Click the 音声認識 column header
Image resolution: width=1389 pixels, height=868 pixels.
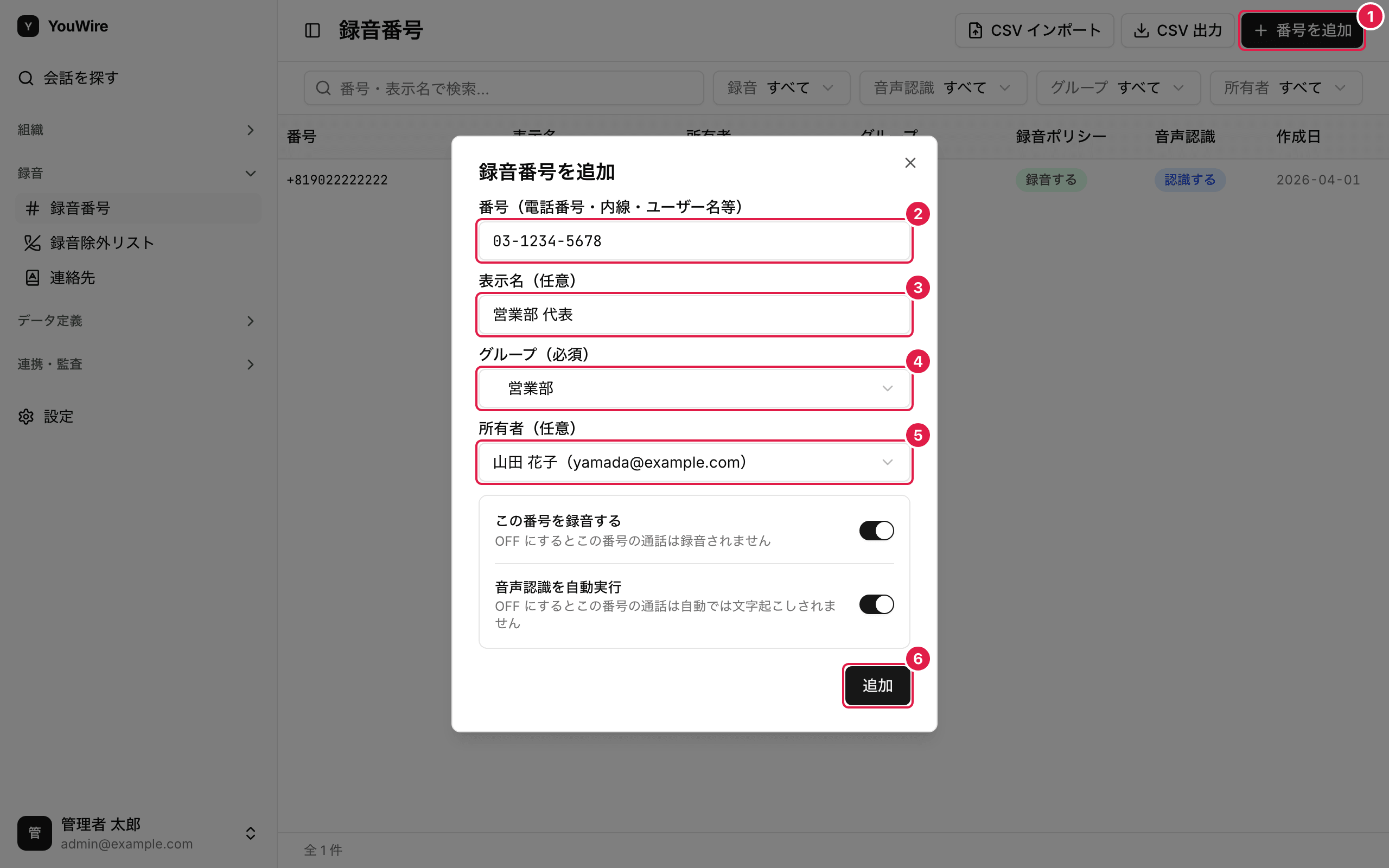(1184, 137)
